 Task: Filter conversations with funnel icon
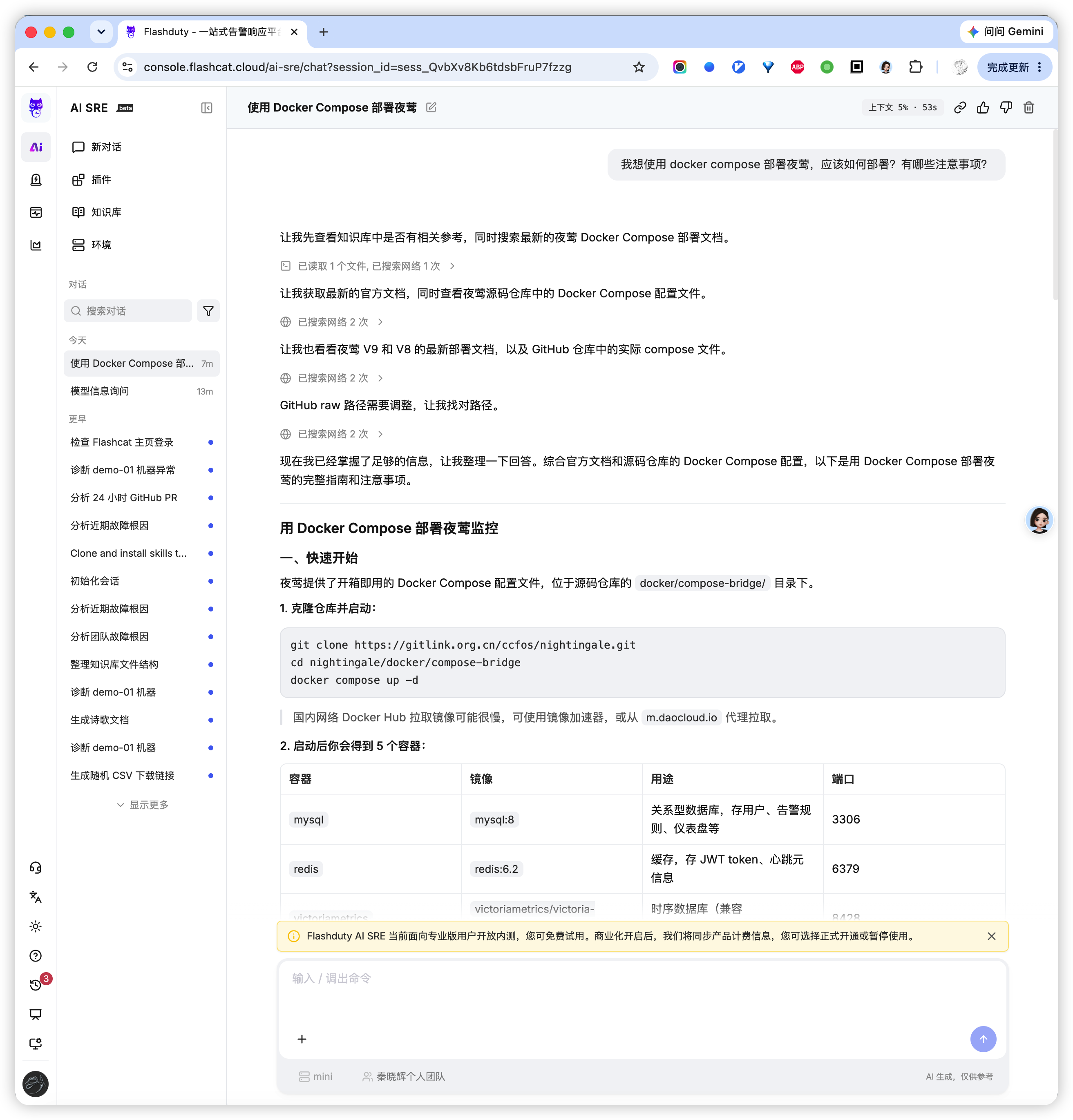208,311
